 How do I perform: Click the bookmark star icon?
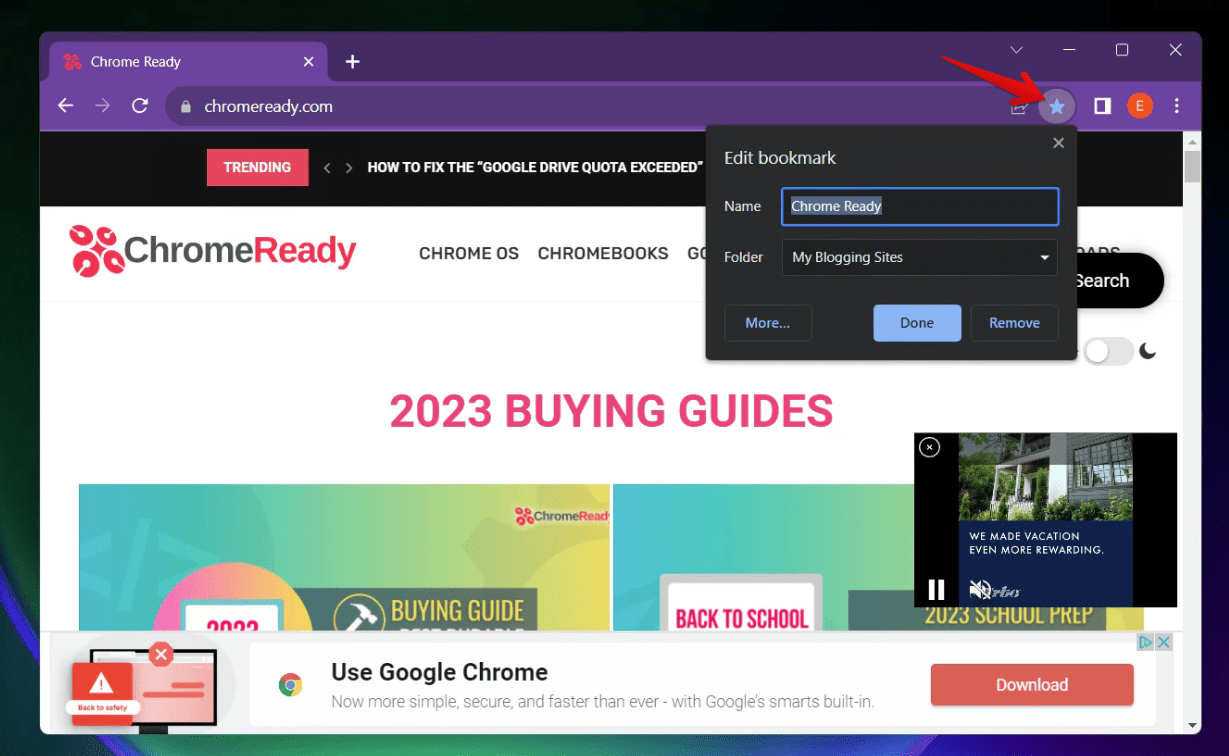[1057, 106]
